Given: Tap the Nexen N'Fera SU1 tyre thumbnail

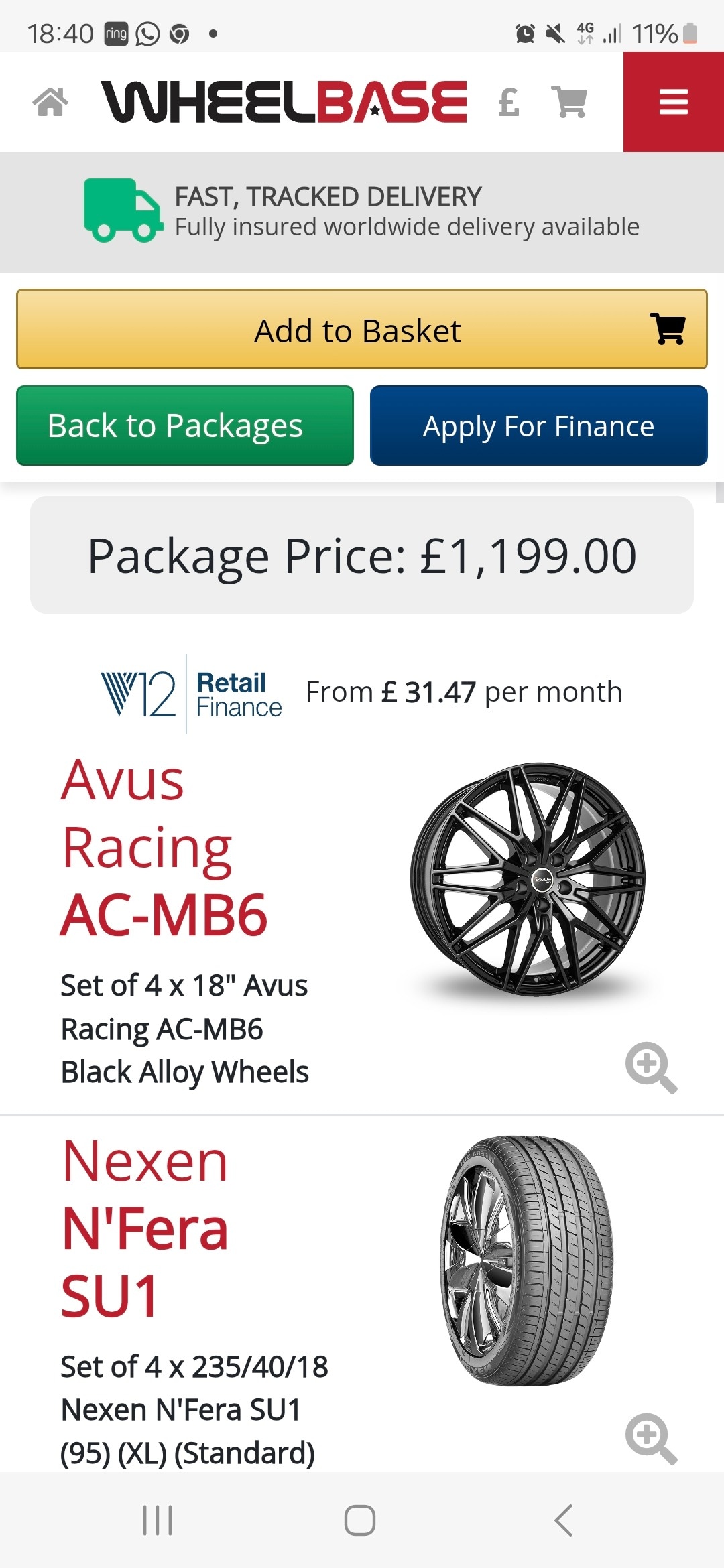Looking at the screenshot, I should click(x=528, y=1260).
